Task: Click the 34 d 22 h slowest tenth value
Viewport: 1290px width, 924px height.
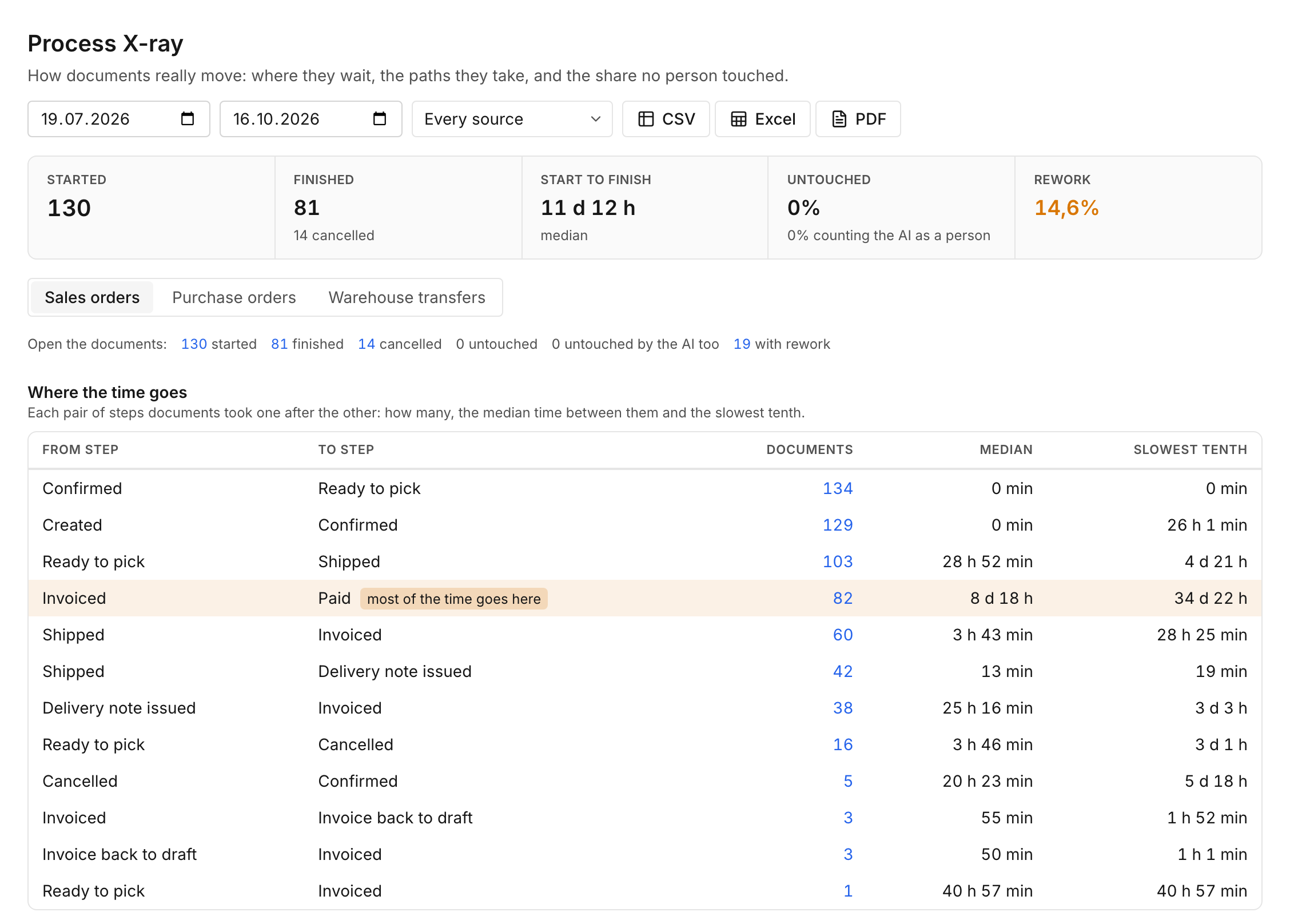Action: [x=1211, y=598]
